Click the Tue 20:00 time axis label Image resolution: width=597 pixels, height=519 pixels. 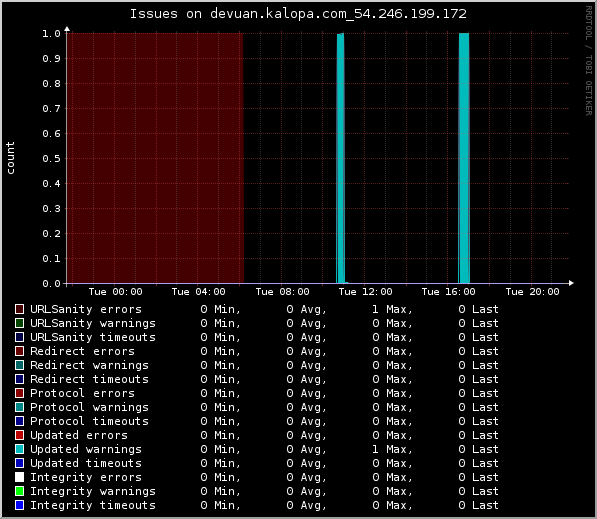click(x=532, y=292)
